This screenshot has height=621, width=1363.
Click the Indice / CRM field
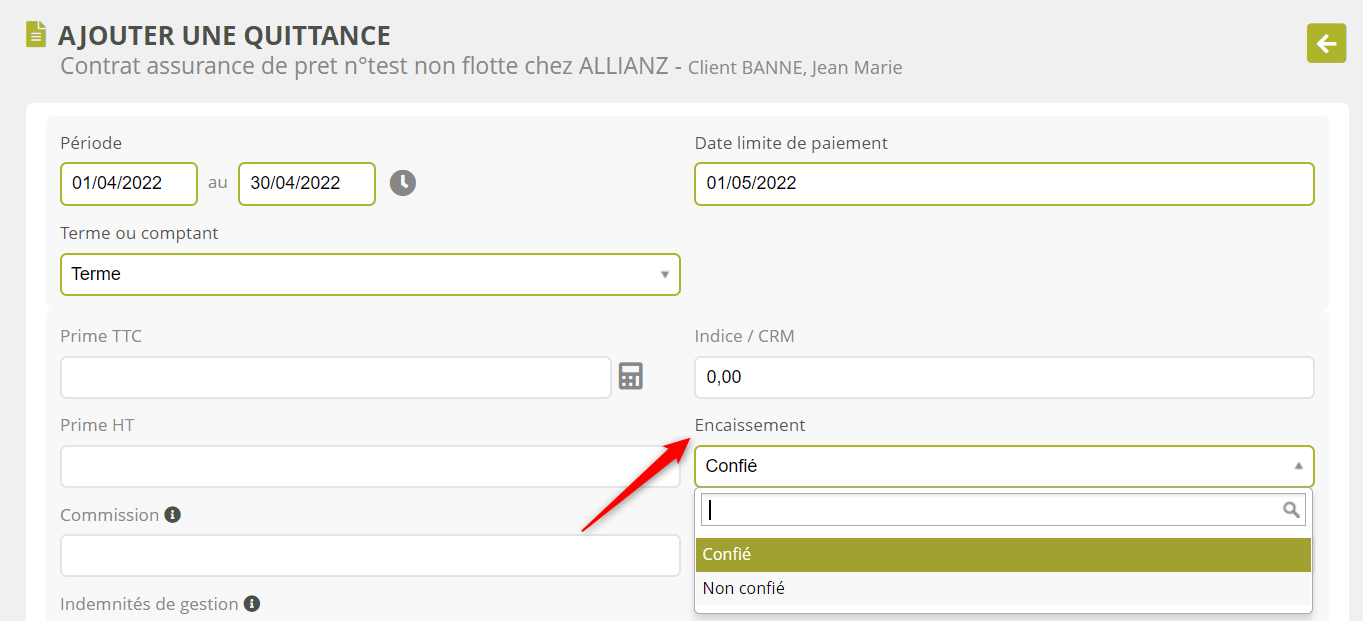[1004, 377]
